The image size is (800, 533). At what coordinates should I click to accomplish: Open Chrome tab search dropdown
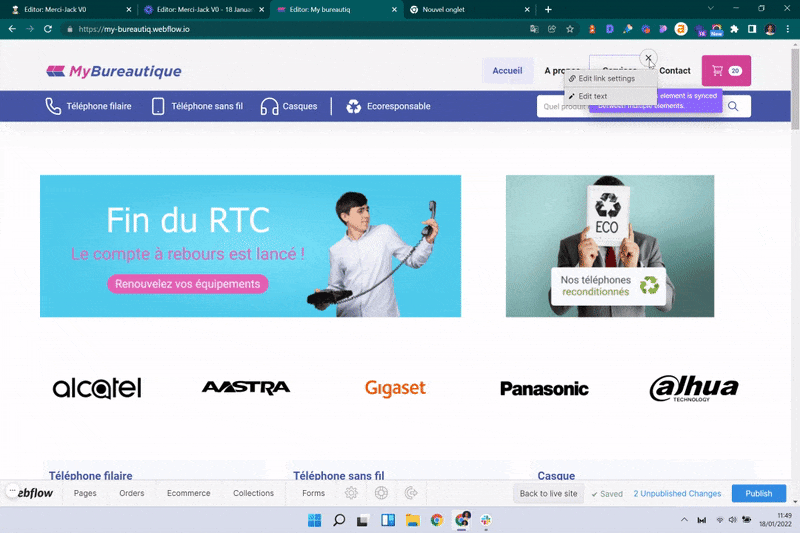tap(710, 9)
